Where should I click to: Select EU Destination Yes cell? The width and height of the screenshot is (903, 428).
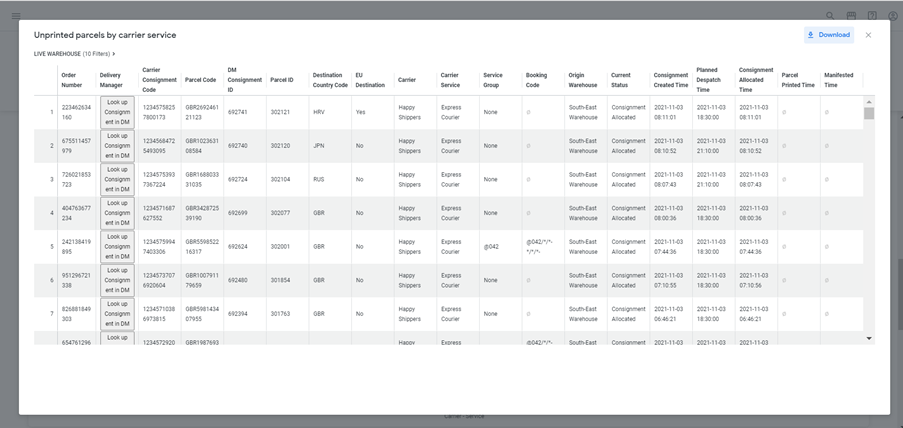pos(373,112)
